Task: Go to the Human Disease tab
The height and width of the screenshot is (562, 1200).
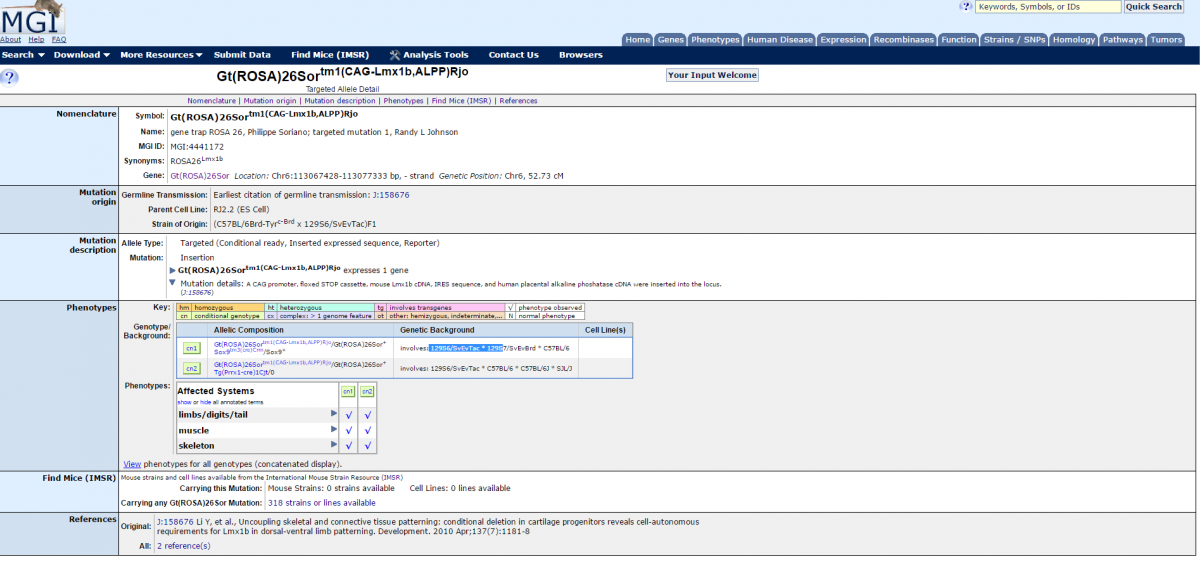Action: point(780,40)
